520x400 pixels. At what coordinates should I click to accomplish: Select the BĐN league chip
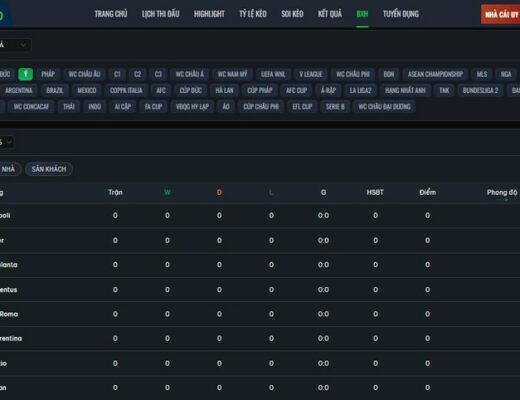(x=389, y=74)
